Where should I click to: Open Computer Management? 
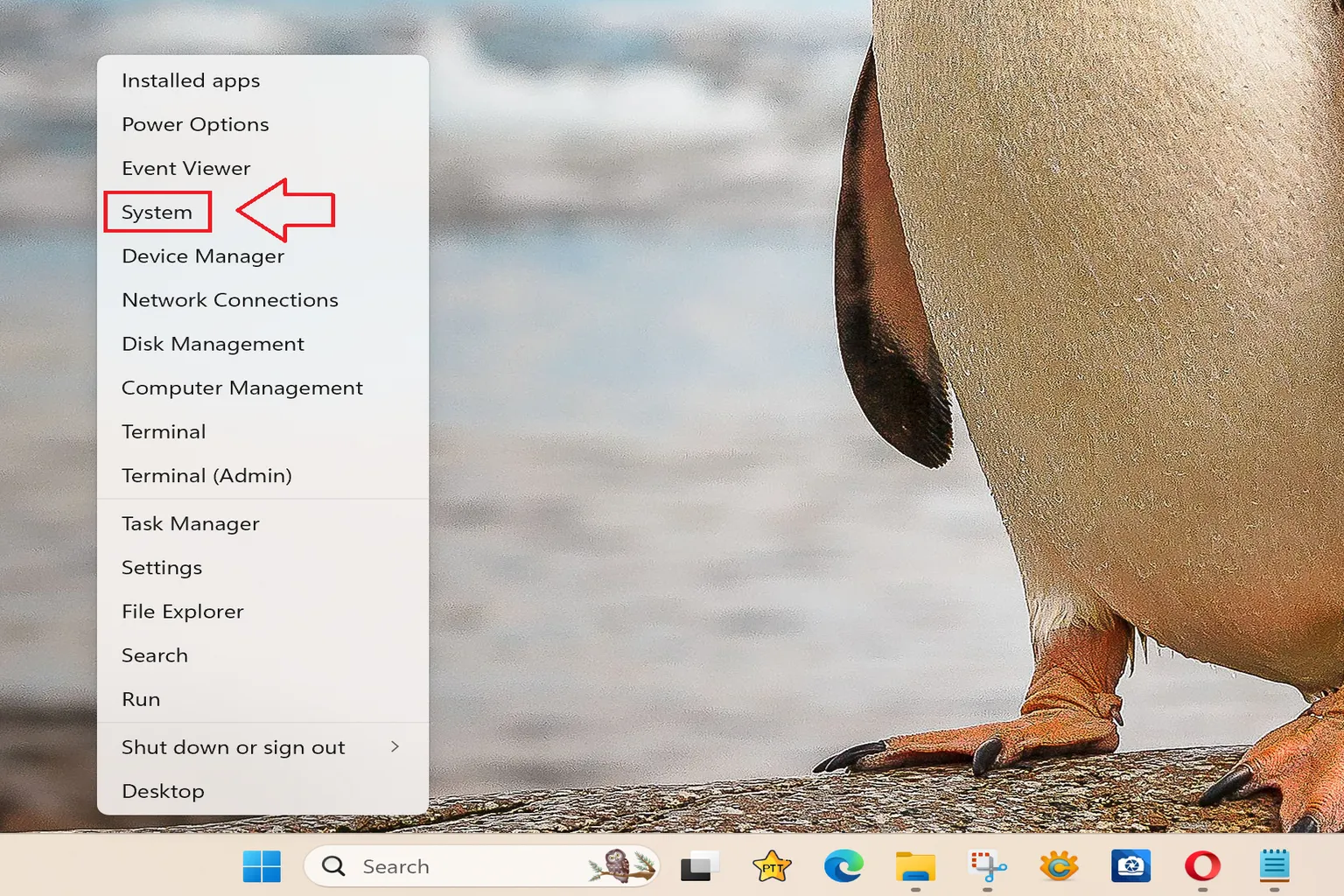(x=262, y=388)
